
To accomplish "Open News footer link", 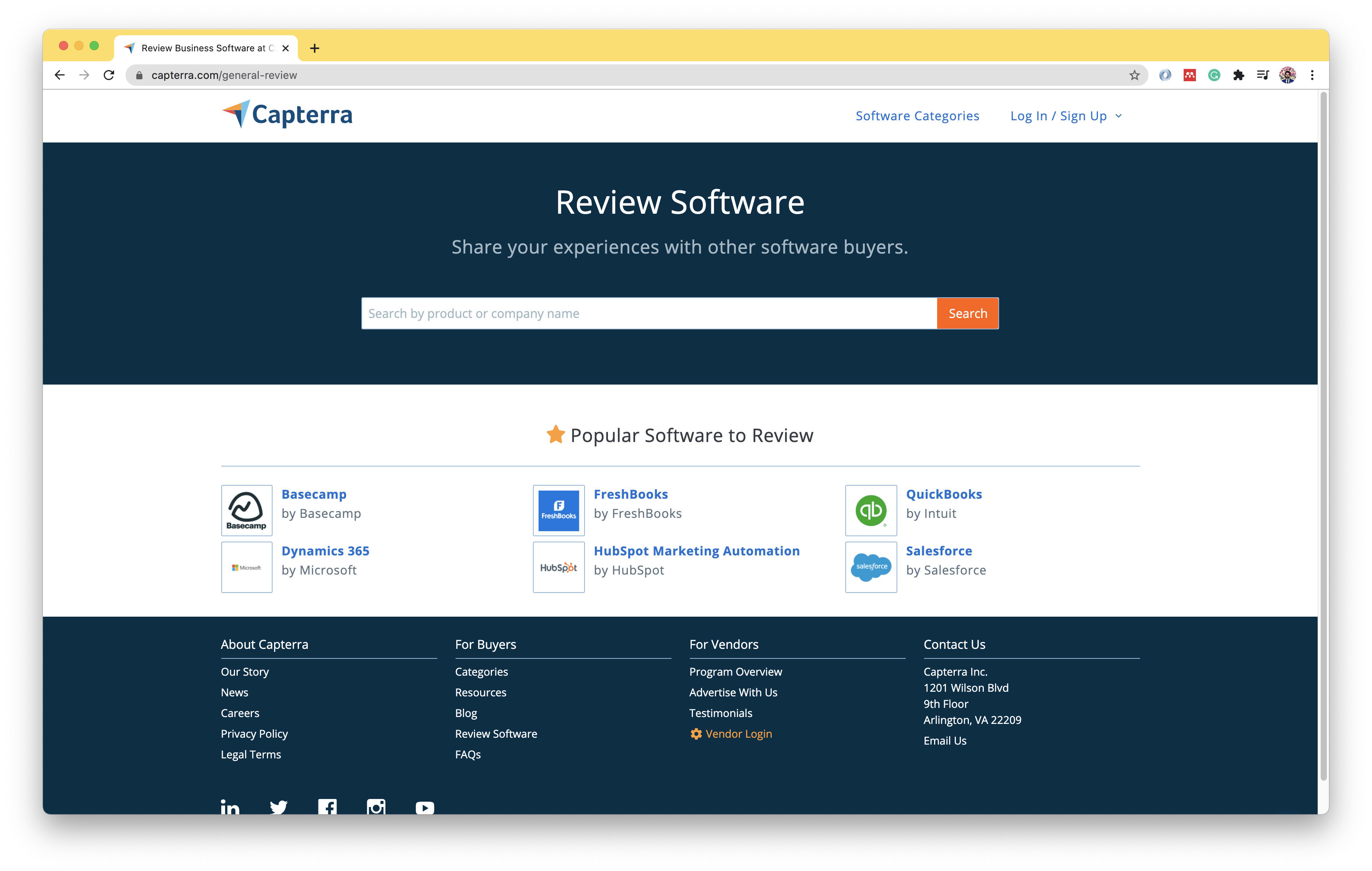I will 235,692.
